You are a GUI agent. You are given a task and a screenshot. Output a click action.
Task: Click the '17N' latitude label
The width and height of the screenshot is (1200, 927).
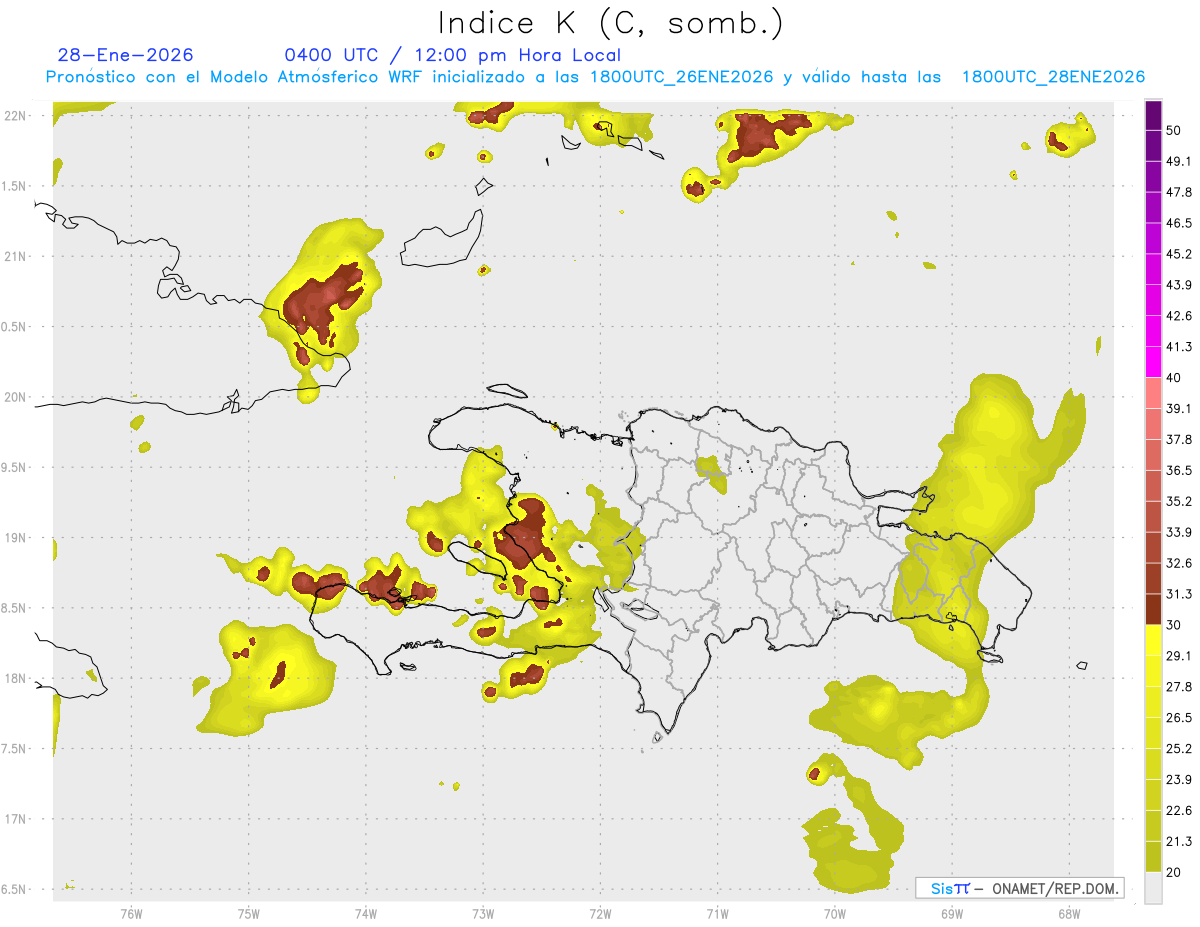click(x=16, y=819)
